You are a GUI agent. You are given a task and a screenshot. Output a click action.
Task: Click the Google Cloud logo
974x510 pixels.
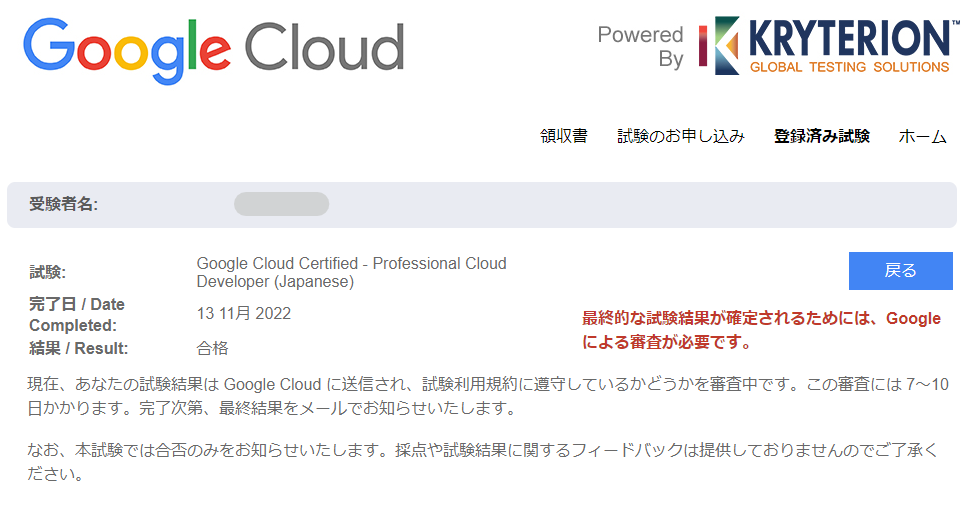[x=214, y=50]
